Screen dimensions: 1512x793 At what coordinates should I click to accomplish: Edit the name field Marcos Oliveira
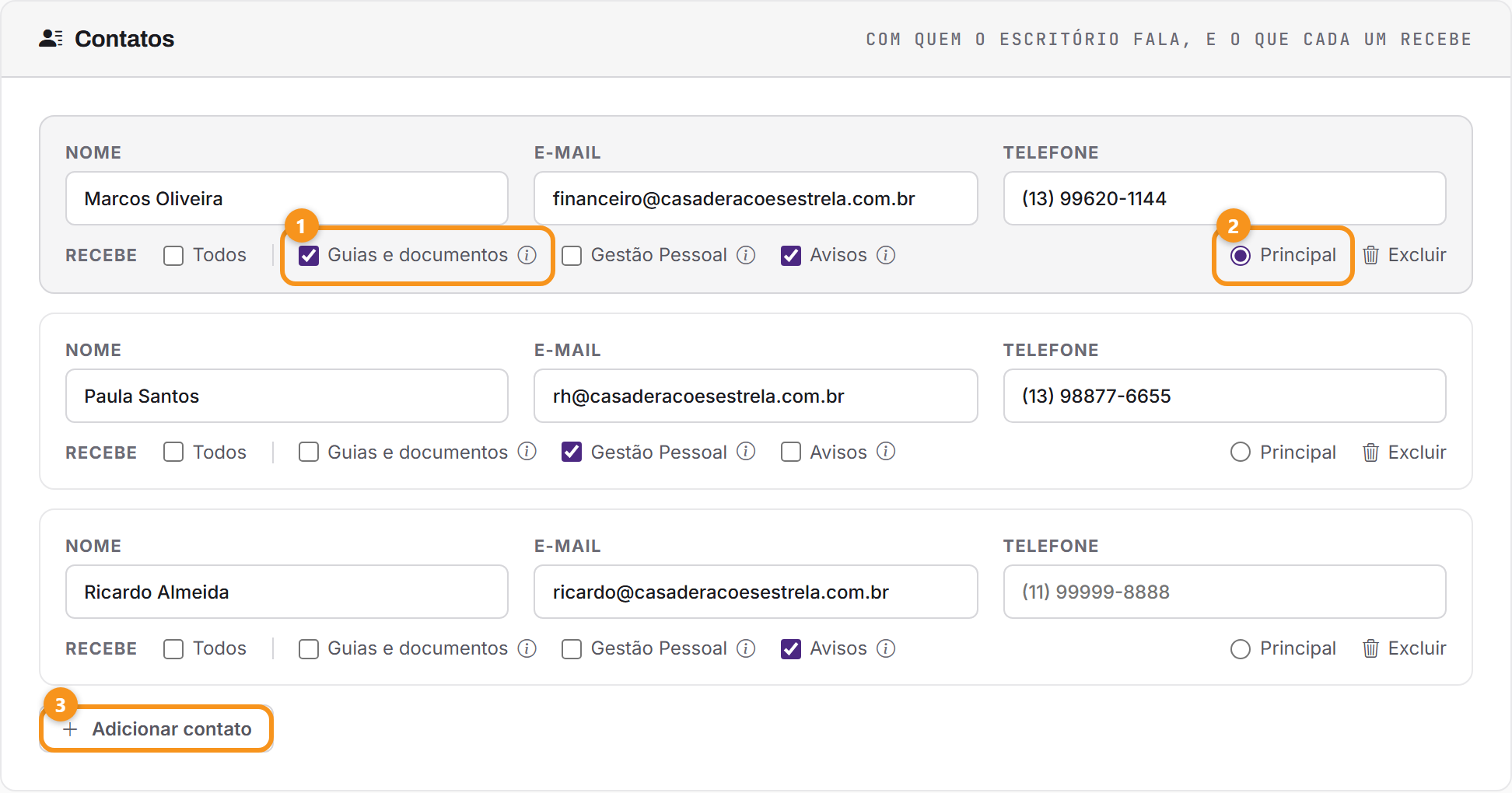287,198
